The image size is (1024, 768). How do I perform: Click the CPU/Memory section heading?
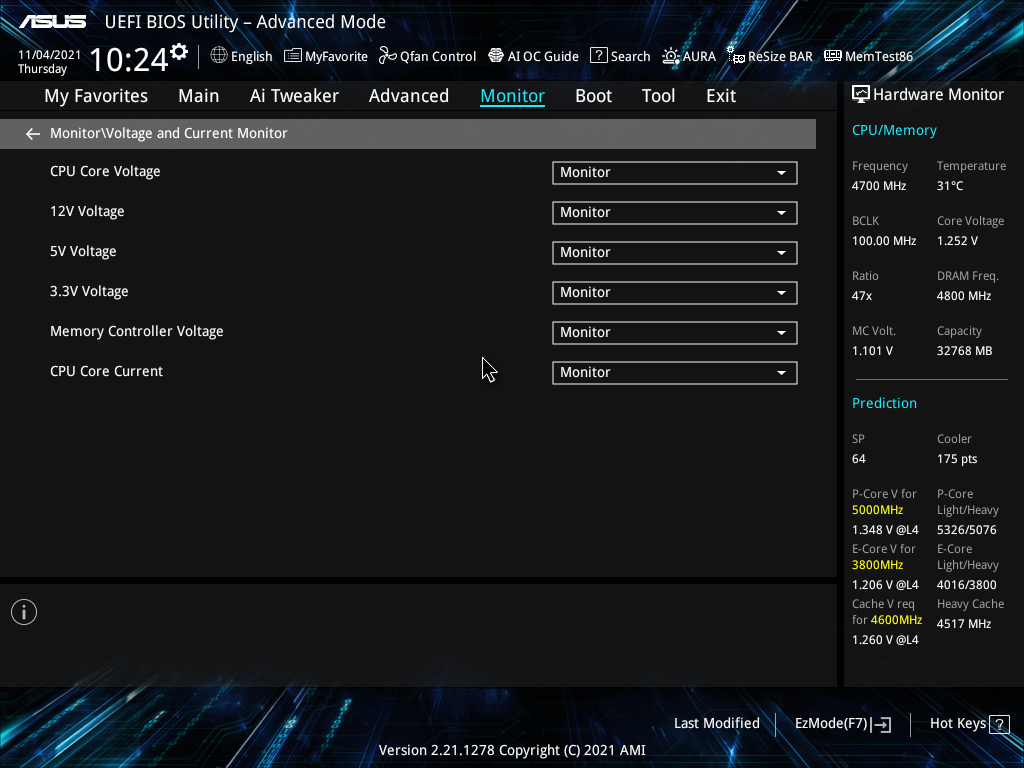tap(894, 131)
